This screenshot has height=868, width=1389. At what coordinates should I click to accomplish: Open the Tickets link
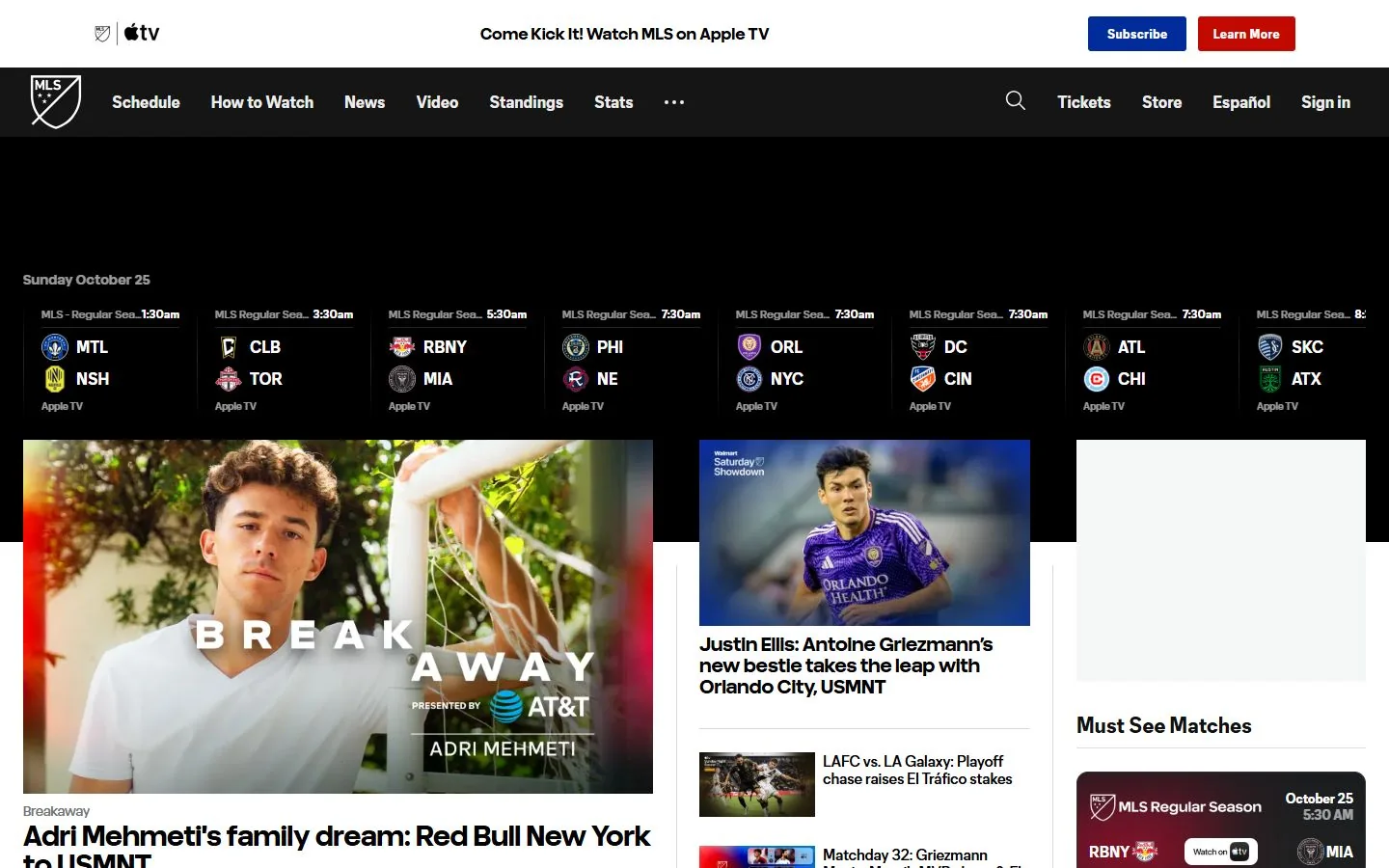tap(1084, 102)
